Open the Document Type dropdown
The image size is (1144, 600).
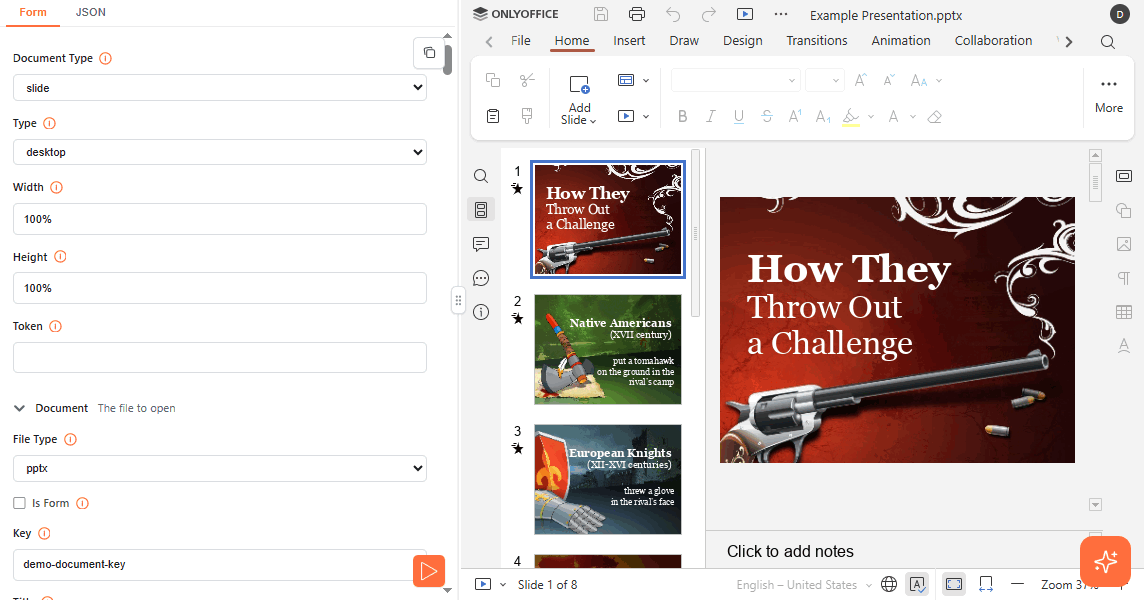pos(220,88)
